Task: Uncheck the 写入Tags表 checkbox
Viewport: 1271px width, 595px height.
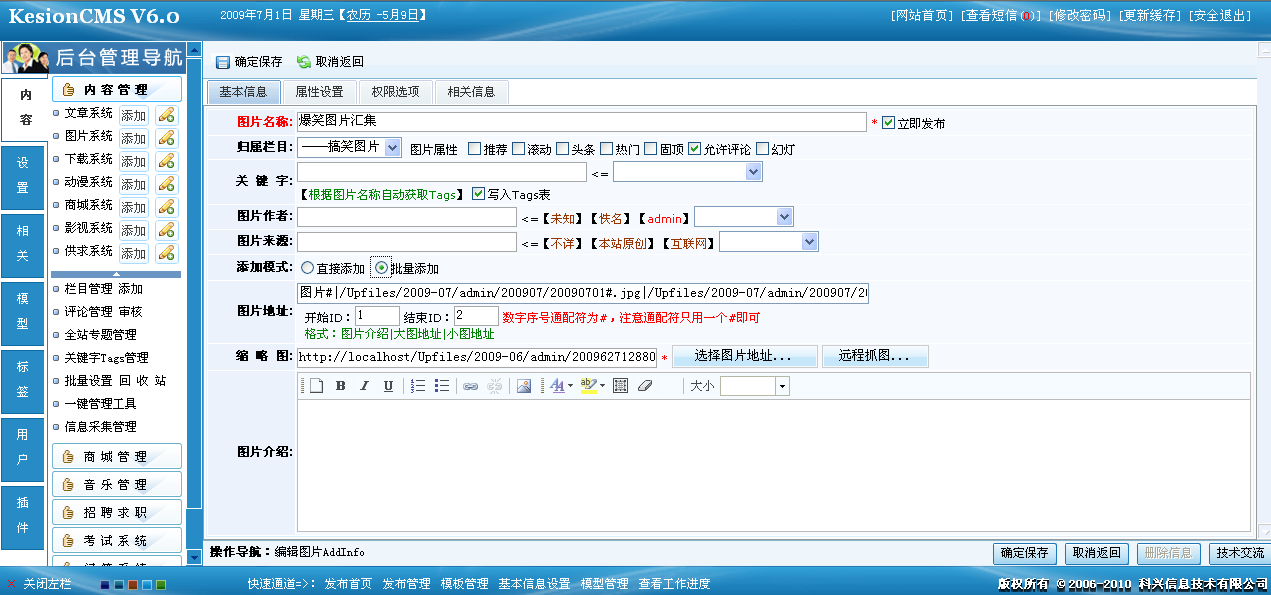Action: point(478,194)
